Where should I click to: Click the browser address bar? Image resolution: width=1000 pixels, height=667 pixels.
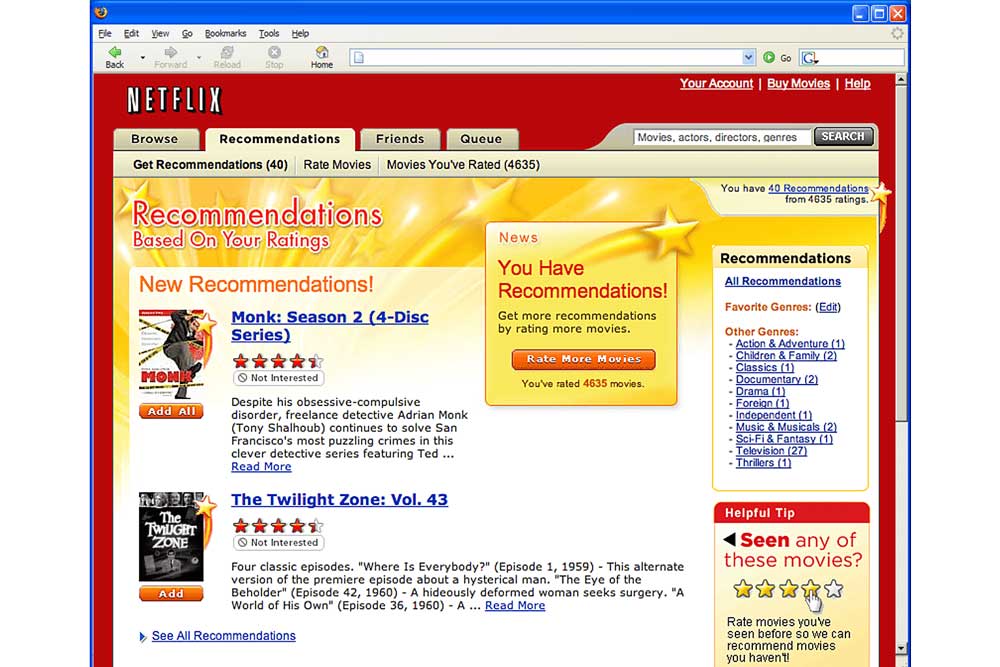point(552,58)
